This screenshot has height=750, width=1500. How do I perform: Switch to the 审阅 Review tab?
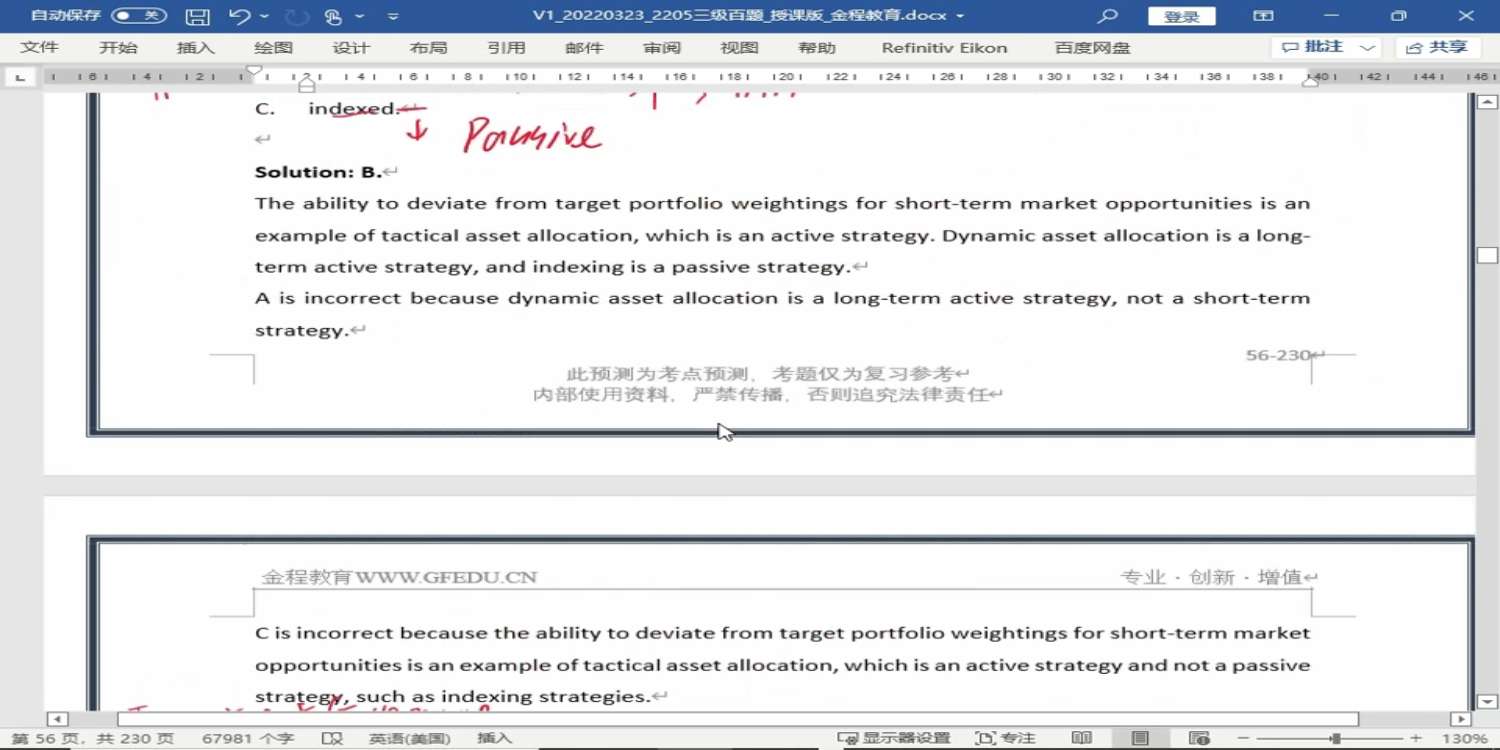click(662, 48)
